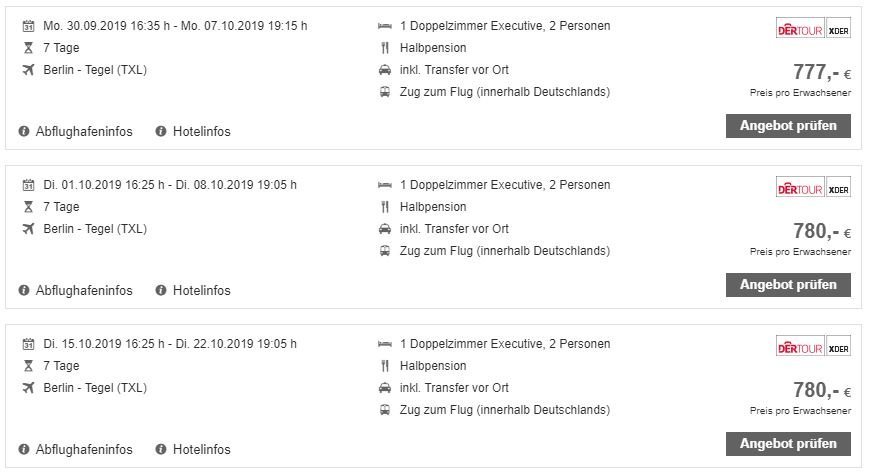
Task: Select the date range Di. 15.10.2019 - Di. 22.10.2019
Action: click(170, 344)
